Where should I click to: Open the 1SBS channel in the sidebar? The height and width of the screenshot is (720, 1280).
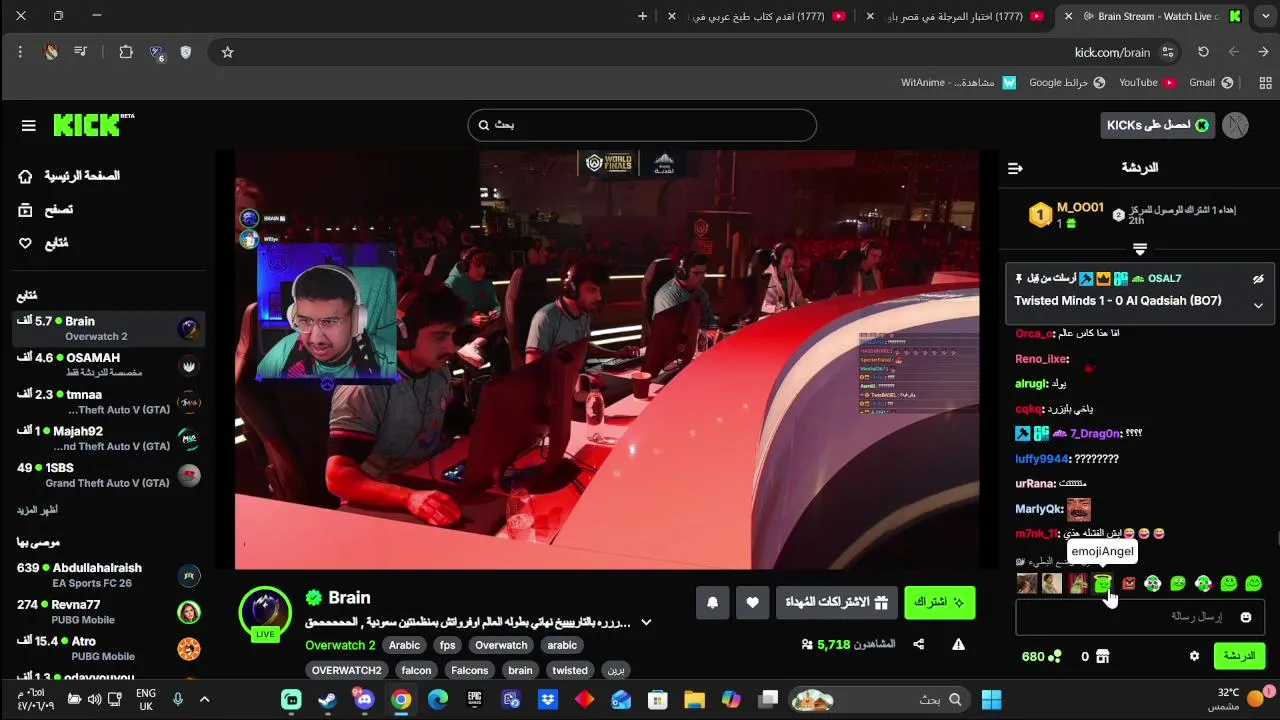108,475
